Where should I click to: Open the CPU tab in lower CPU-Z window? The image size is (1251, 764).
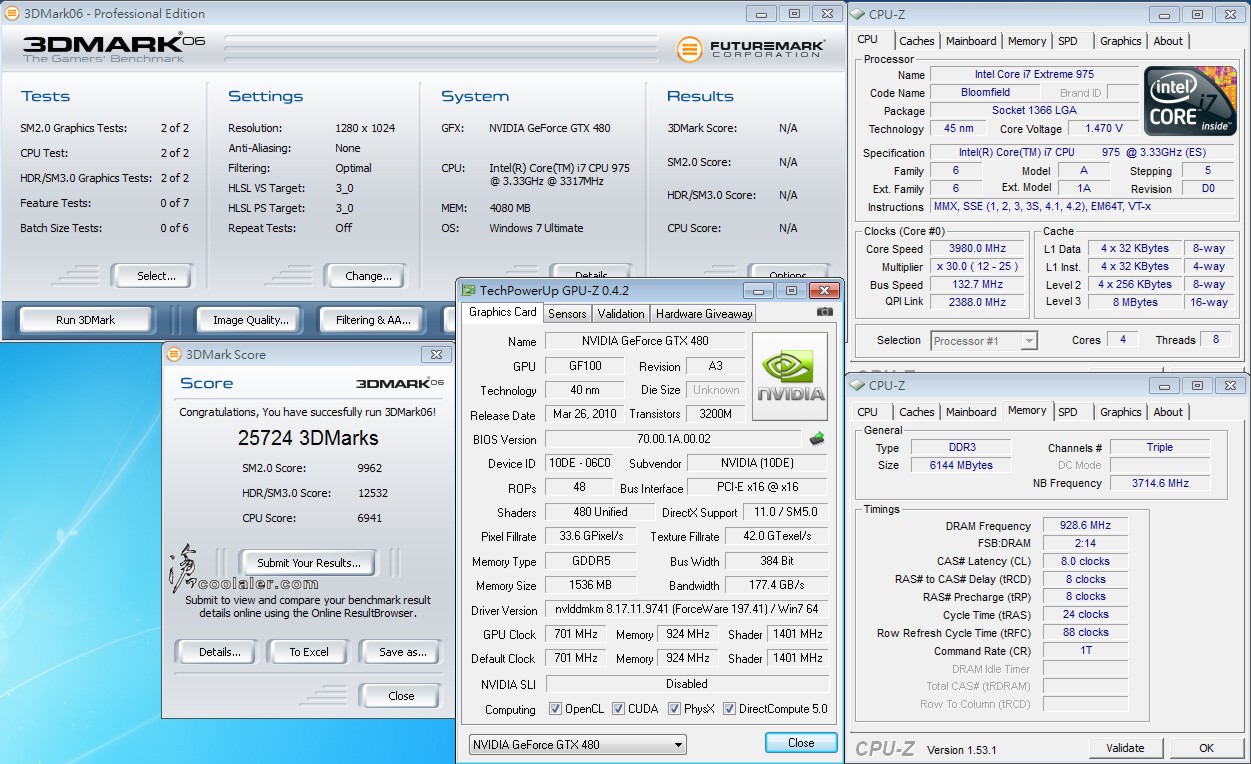click(x=867, y=412)
